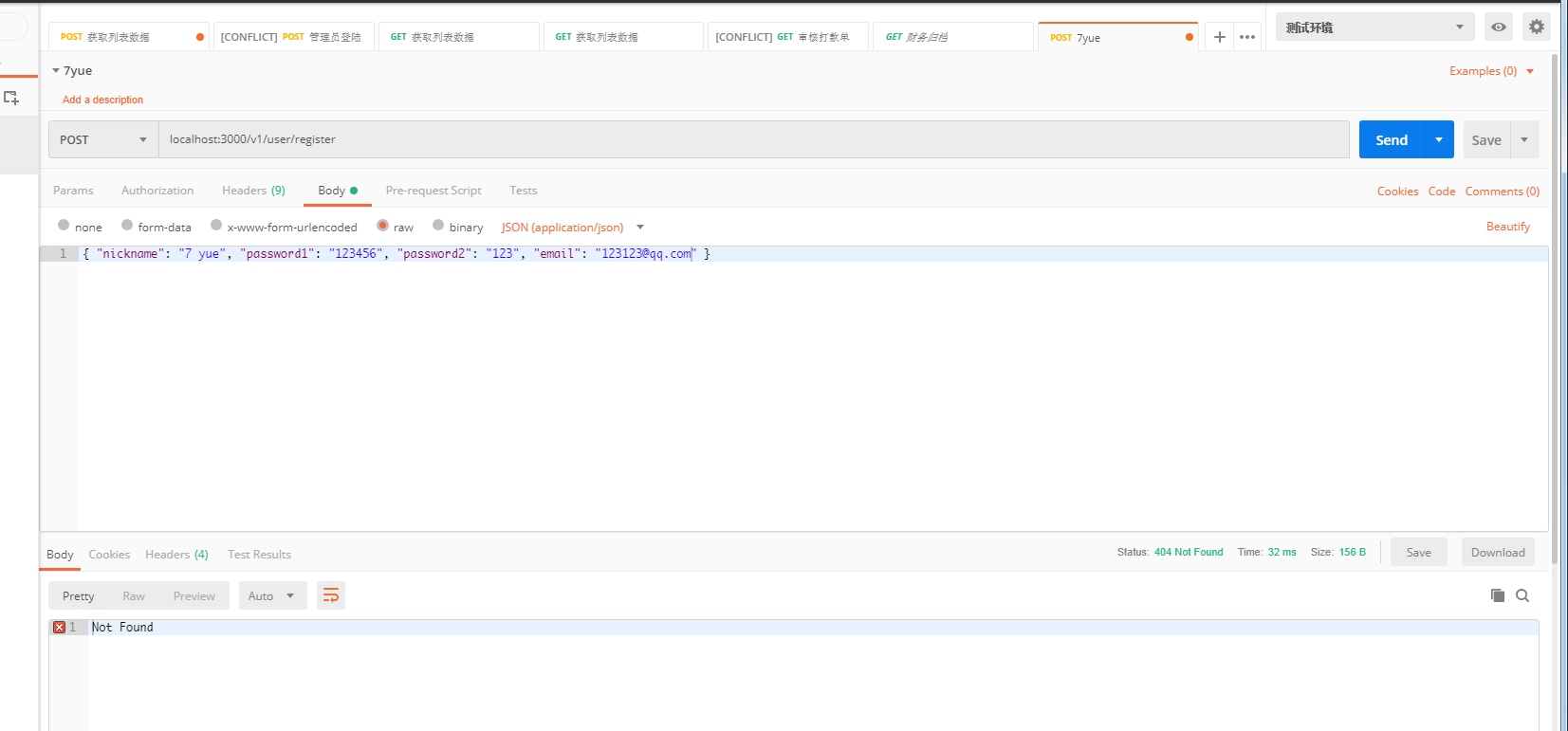Image resolution: width=1568 pixels, height=731 pixels.
Task: Switch response view to Pretty
Action: click(79, 595)
